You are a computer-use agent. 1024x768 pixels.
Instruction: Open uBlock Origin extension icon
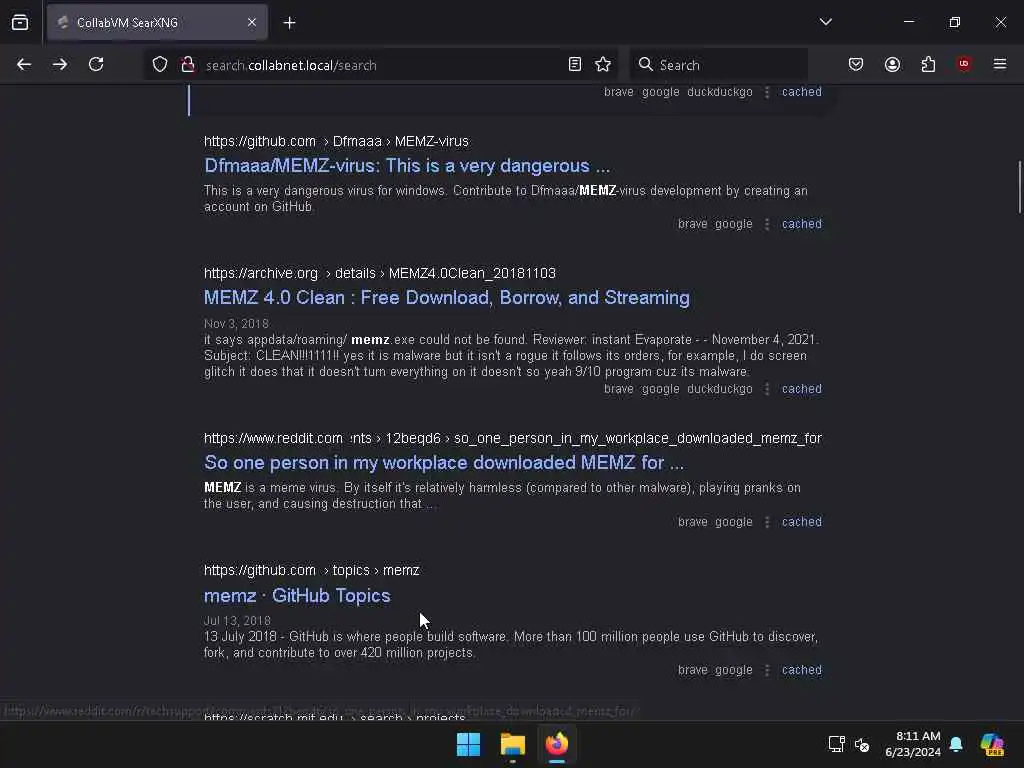964,64
